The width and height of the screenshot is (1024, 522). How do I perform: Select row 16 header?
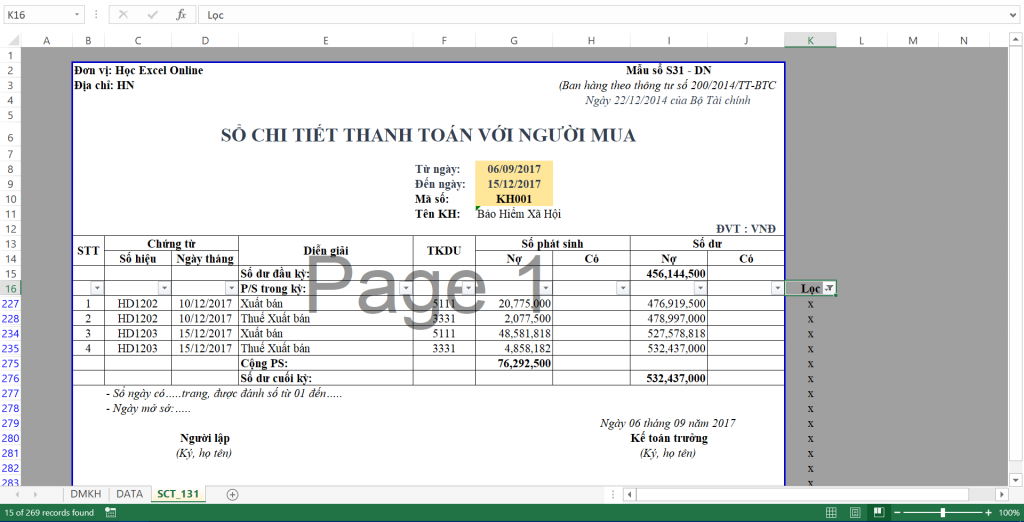(x=10, y=288)
